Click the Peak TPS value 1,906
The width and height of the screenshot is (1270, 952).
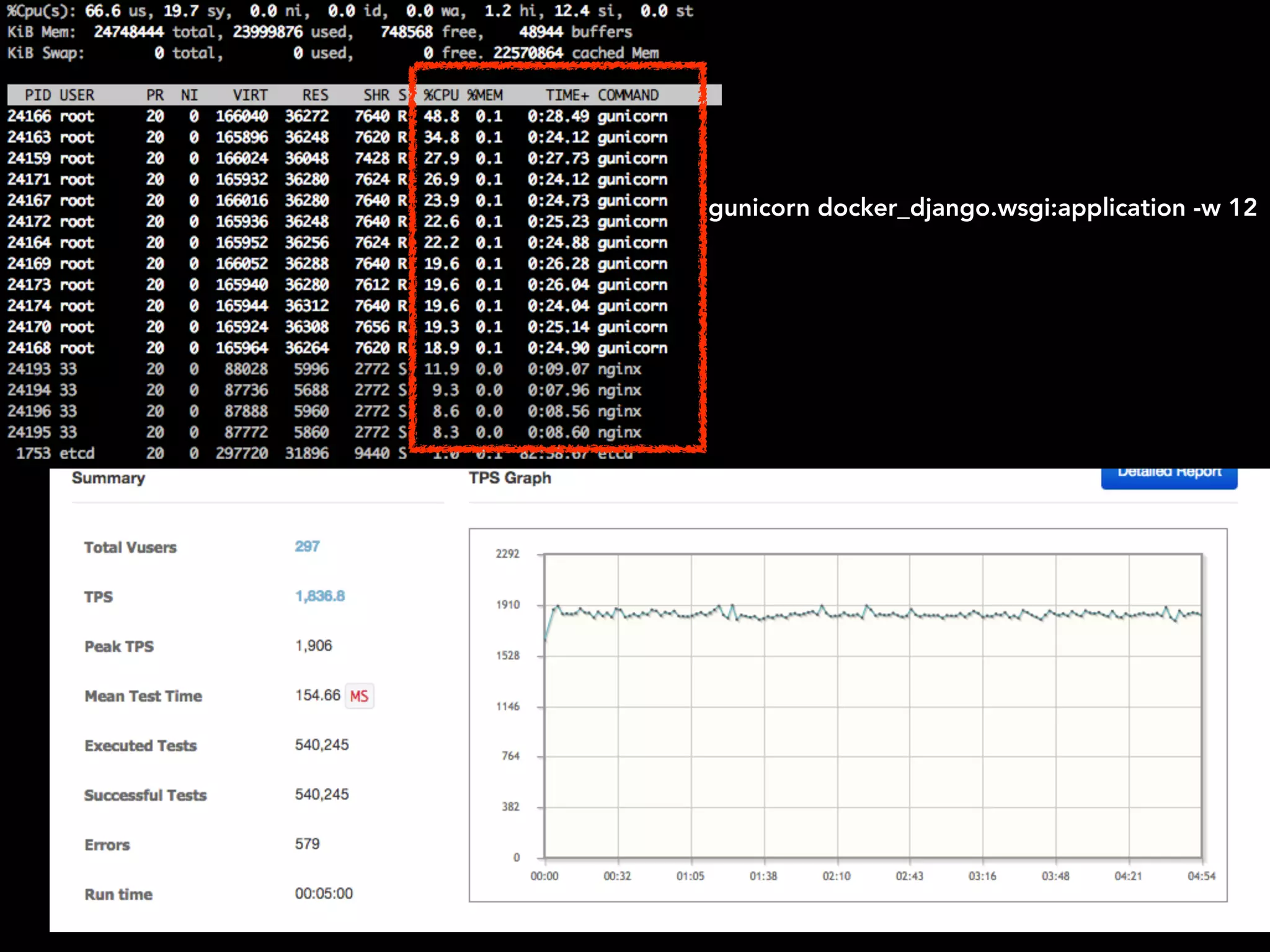tap(314, 646)
